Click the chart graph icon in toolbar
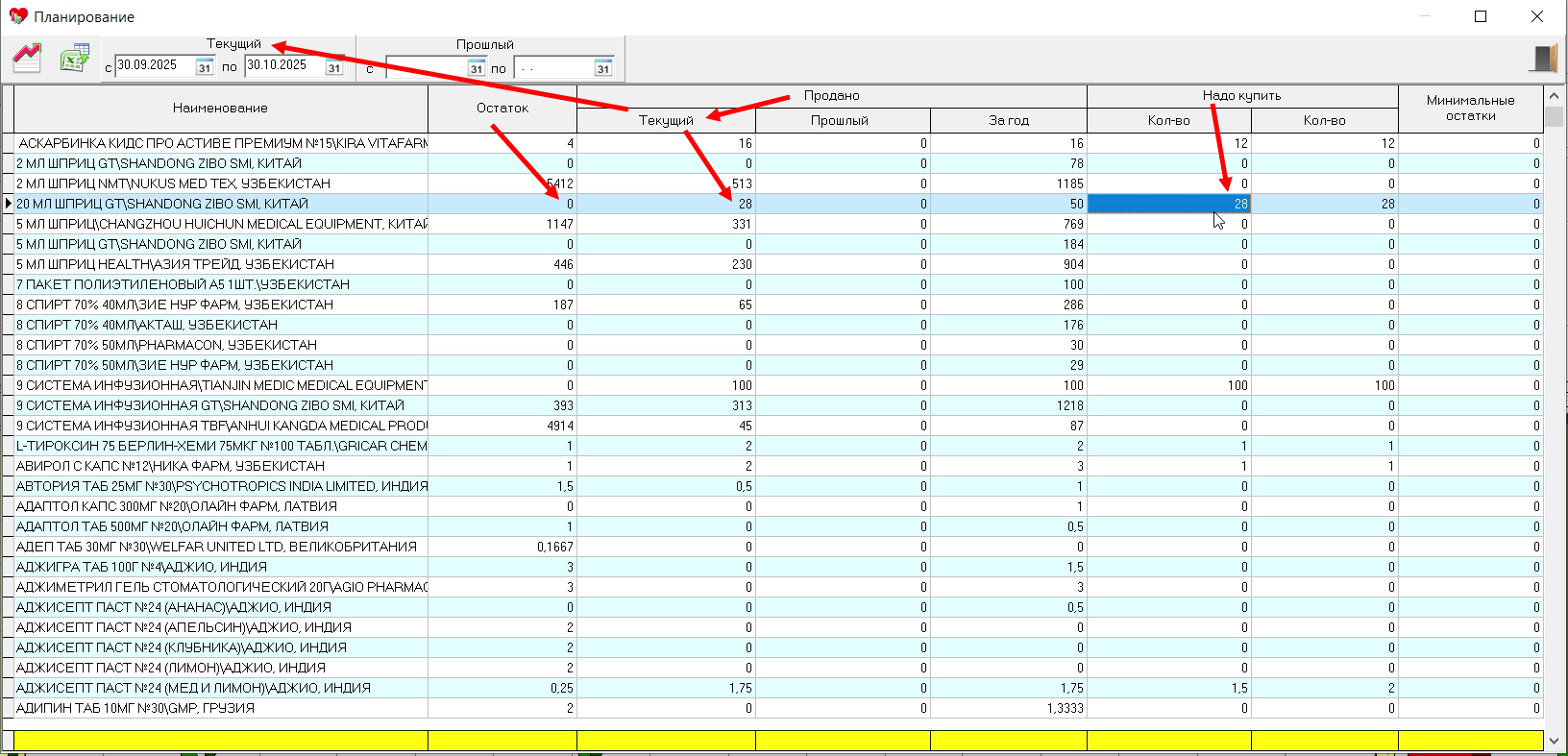This screenshot has width=1568, height=756. [27, 59]
